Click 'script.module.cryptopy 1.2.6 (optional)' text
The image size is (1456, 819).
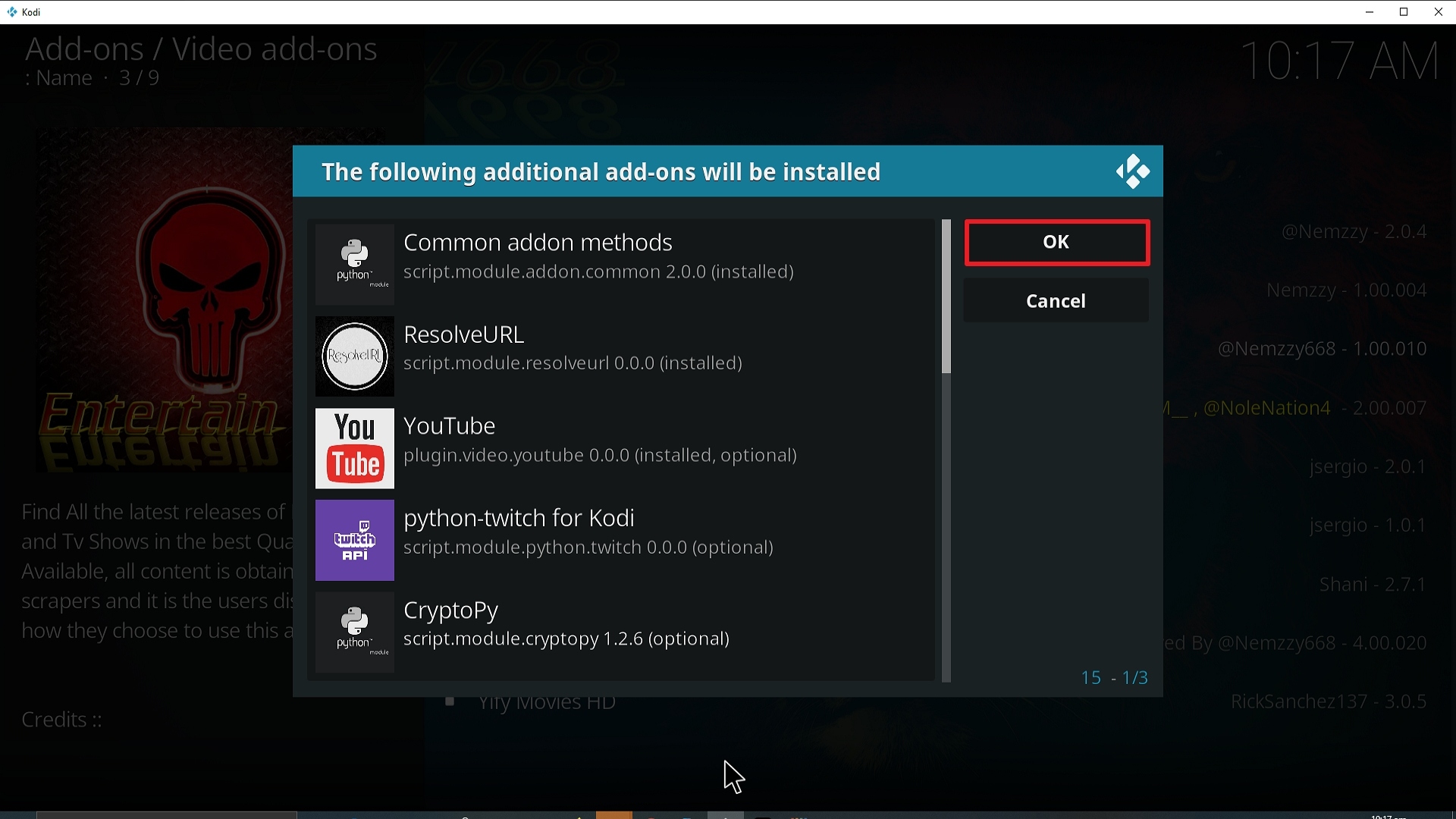coord(567,639)
